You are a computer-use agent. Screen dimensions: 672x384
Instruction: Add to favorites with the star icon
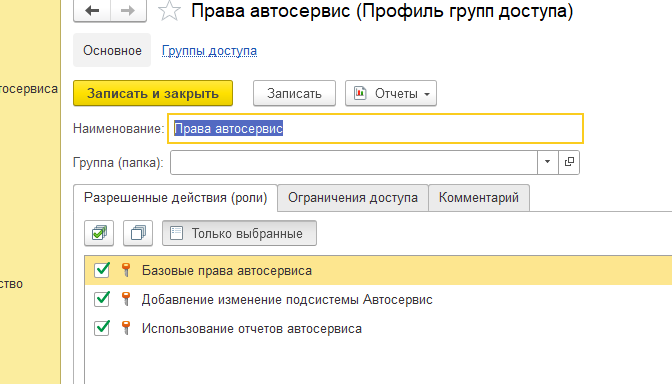click(x=169, y=11)
